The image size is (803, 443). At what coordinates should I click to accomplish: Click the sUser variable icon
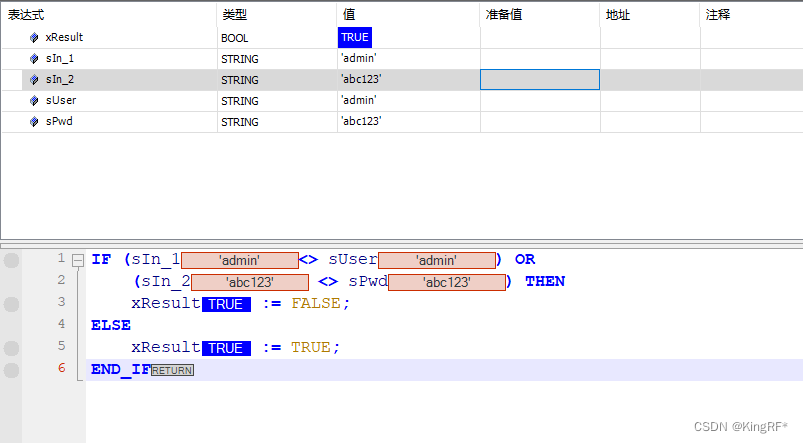[x=34, y=100]
